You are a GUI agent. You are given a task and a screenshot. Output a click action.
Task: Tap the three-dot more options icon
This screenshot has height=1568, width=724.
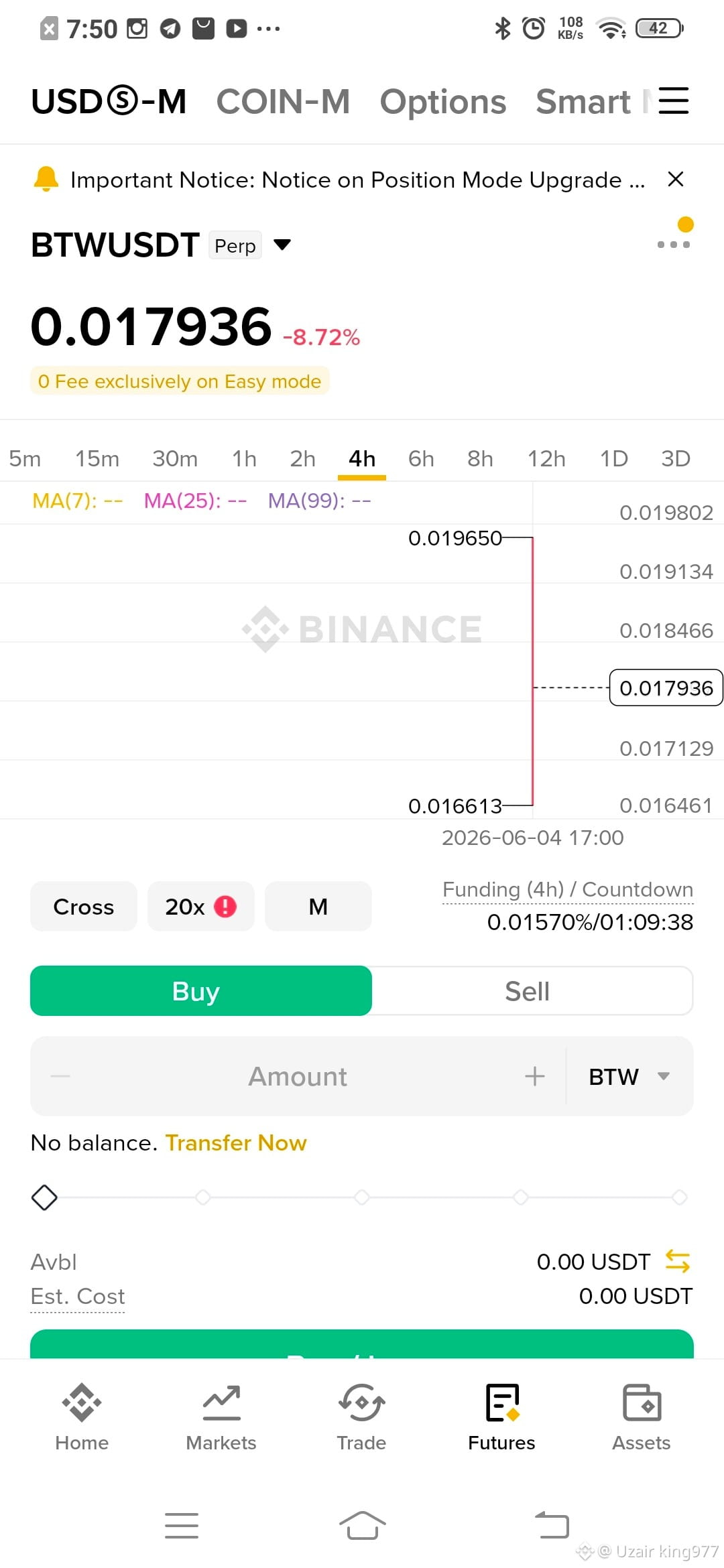[x=674, y=245]
